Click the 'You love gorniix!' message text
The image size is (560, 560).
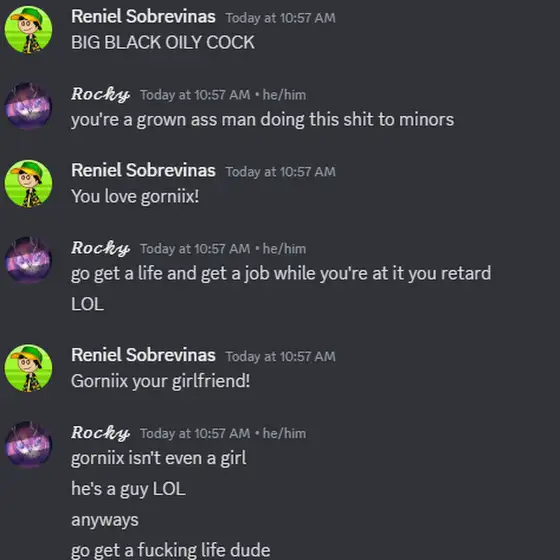click(135, 196)
